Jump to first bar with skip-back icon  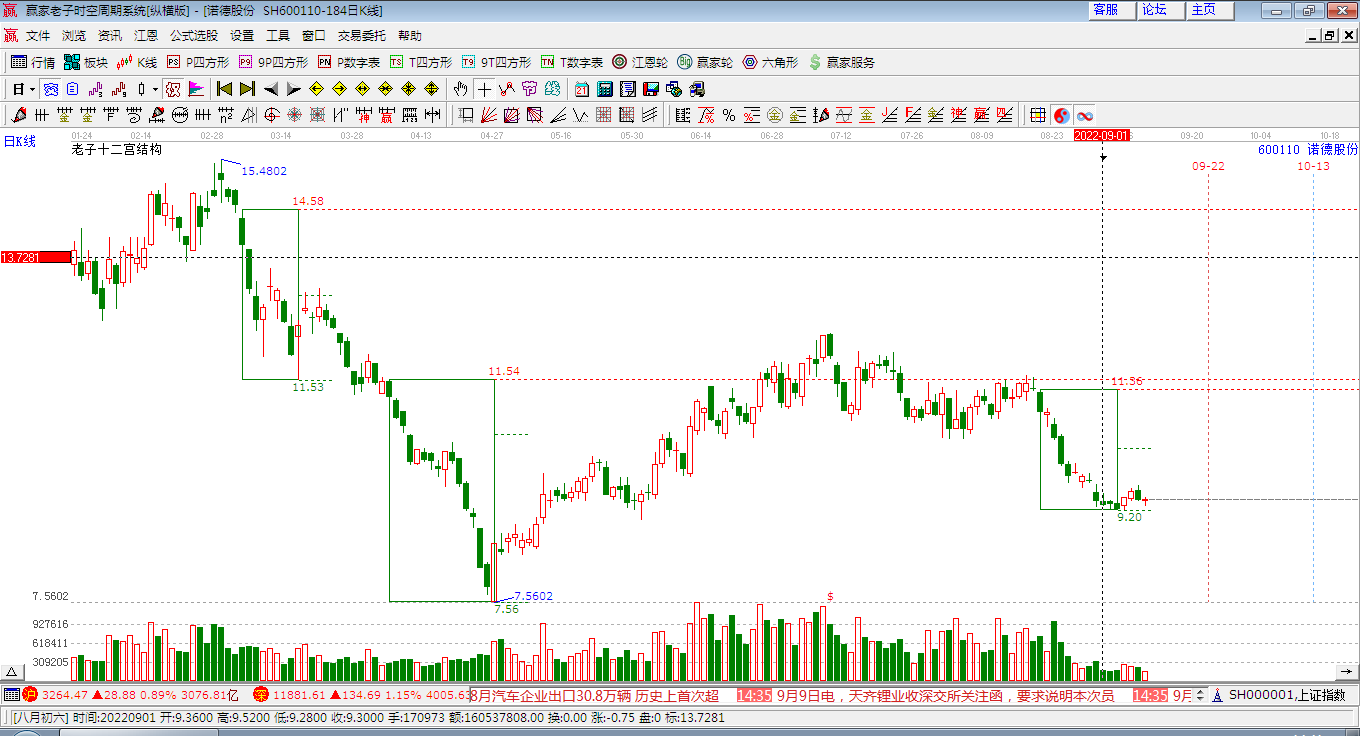coord(225,89)
